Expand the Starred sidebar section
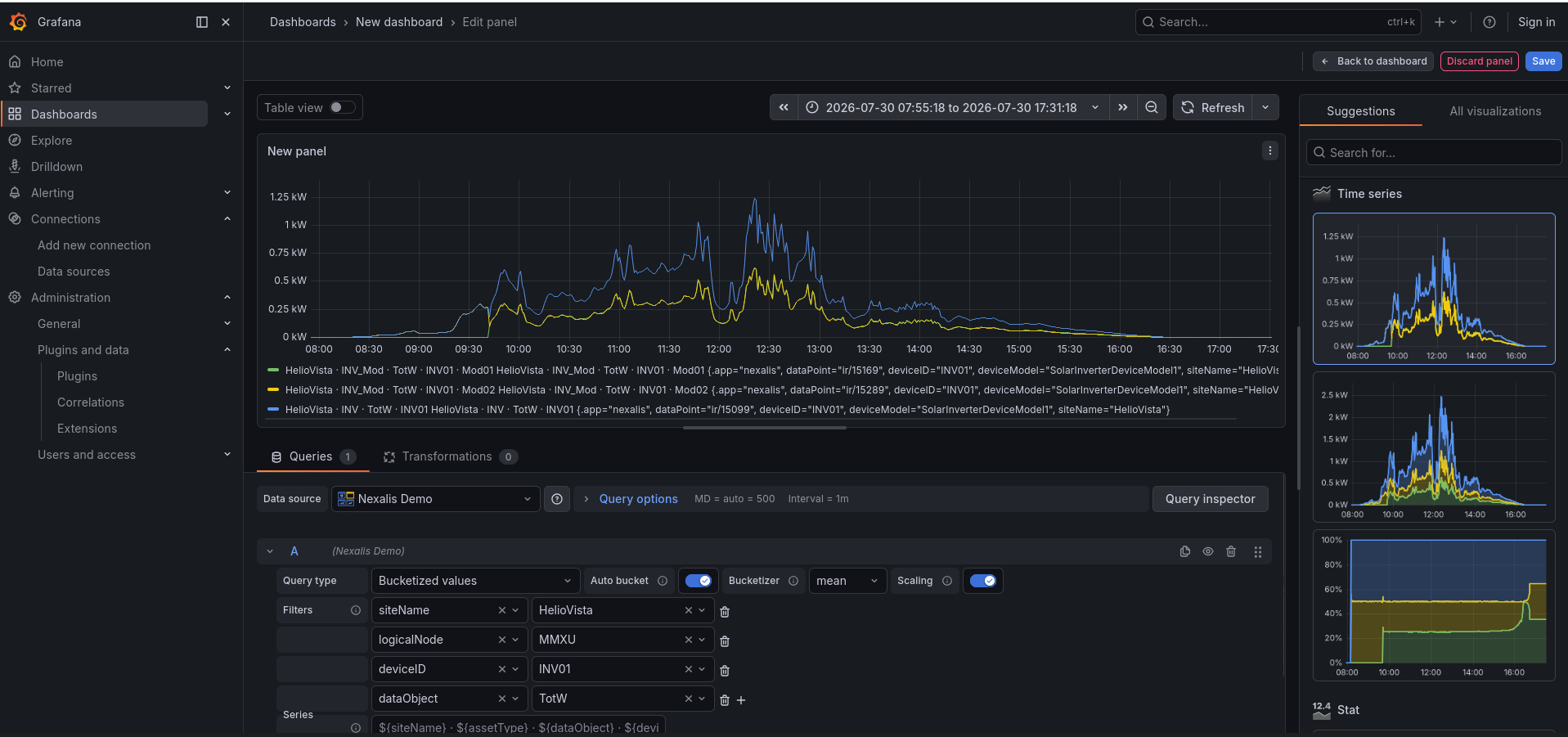The height and width of the screenshot is (737, 1568). tap(227, 88)
